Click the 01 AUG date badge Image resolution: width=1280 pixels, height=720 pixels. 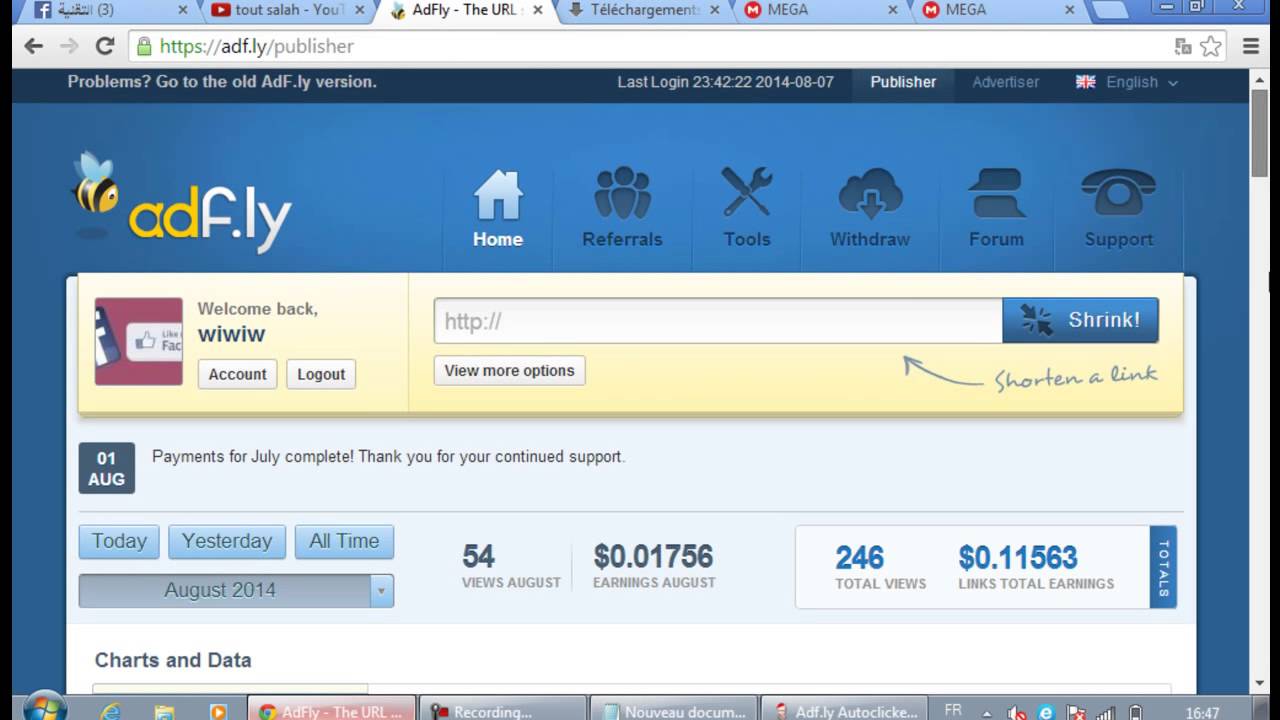click(x=107, y=469)
